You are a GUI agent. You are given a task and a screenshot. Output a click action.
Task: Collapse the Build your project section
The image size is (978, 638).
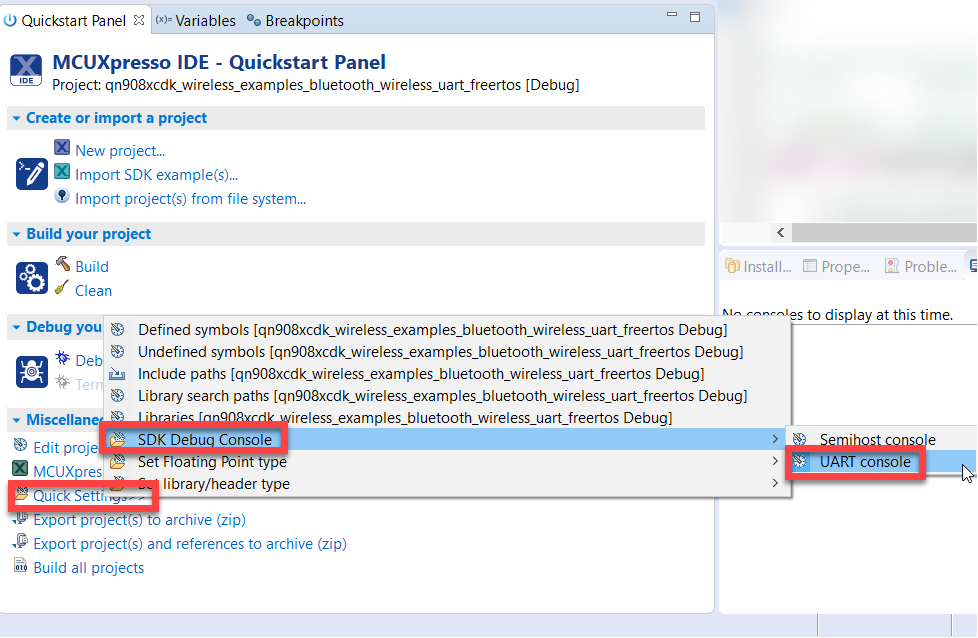(16, 234)
